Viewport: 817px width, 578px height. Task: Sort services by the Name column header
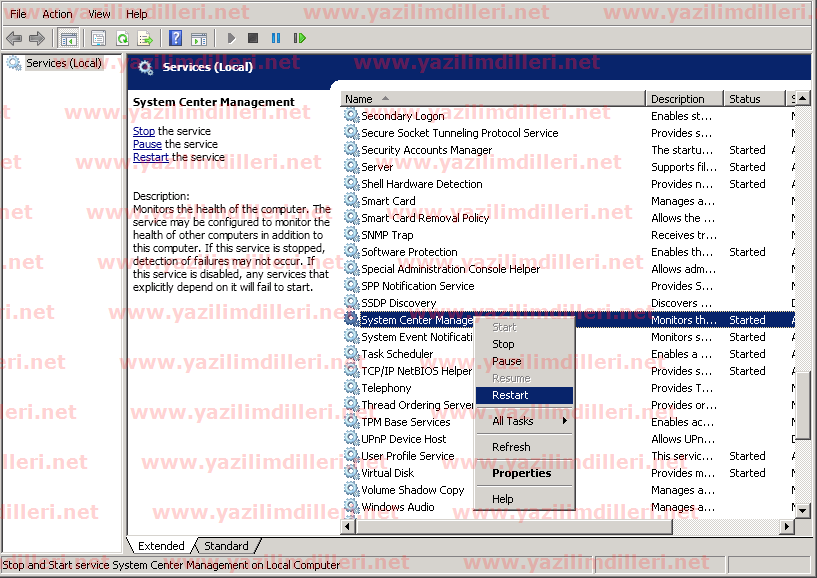coord(360,98)
